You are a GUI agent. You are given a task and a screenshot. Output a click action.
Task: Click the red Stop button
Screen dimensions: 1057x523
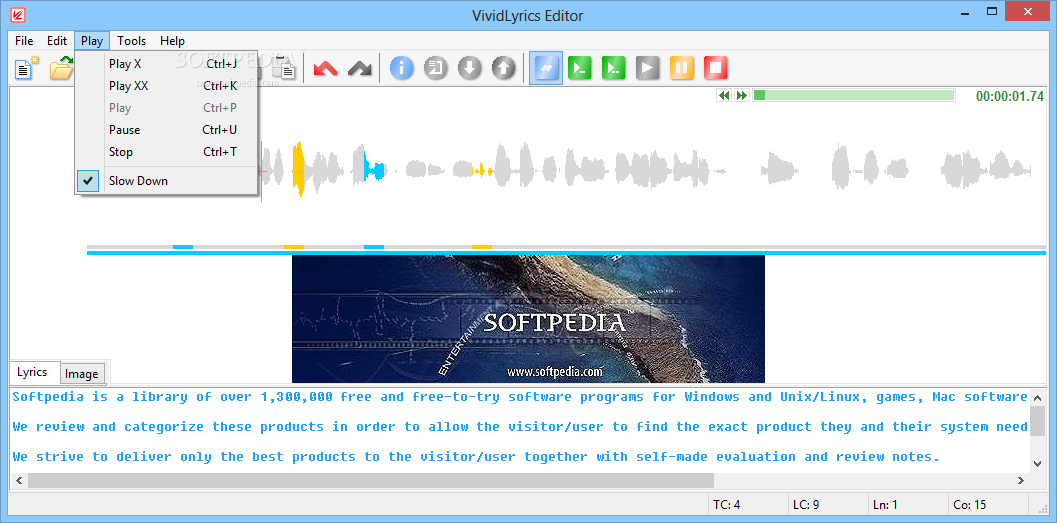pyautogui.click(x=716, y=68)
